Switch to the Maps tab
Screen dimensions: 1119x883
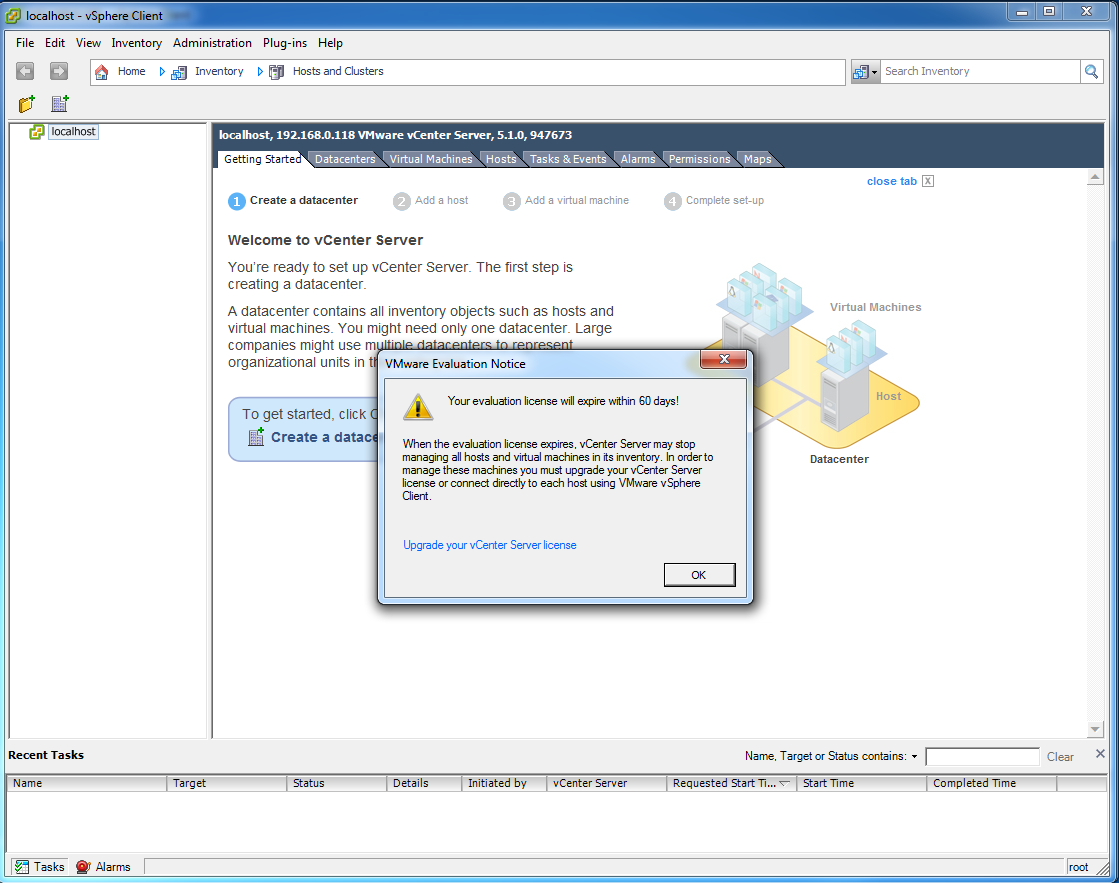[x=758, y=159]
